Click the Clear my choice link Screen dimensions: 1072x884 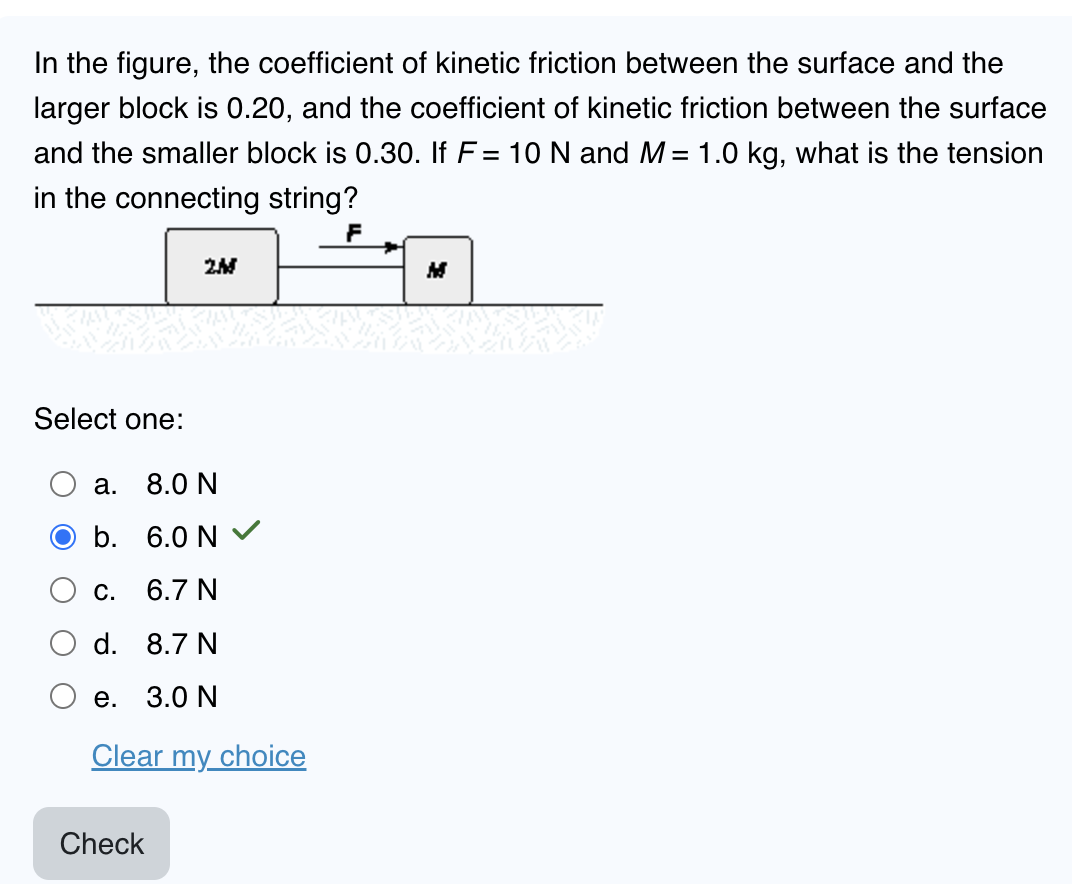[198, 757]
